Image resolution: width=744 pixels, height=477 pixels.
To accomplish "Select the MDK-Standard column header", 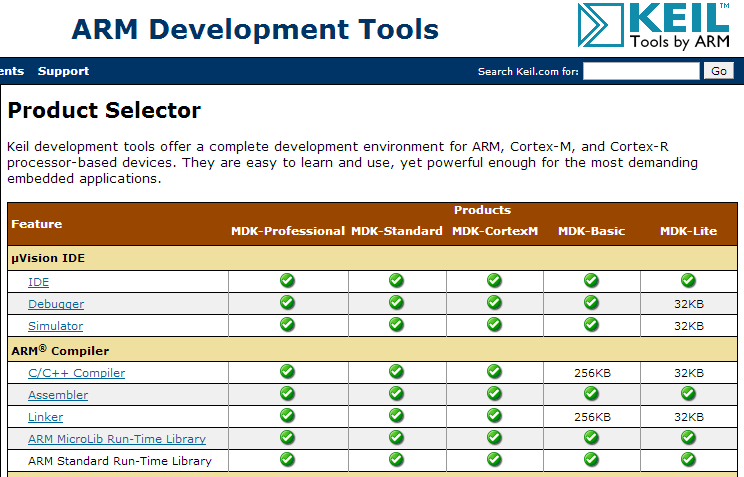I will click(x=397, y=231).
